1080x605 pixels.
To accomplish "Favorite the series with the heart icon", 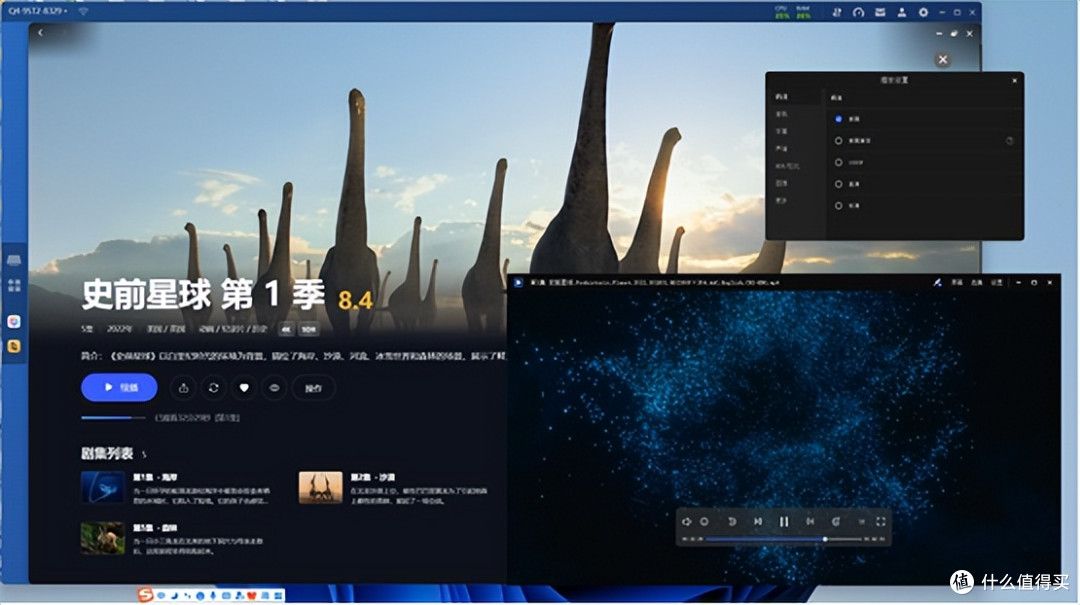I will pos(244,388).
